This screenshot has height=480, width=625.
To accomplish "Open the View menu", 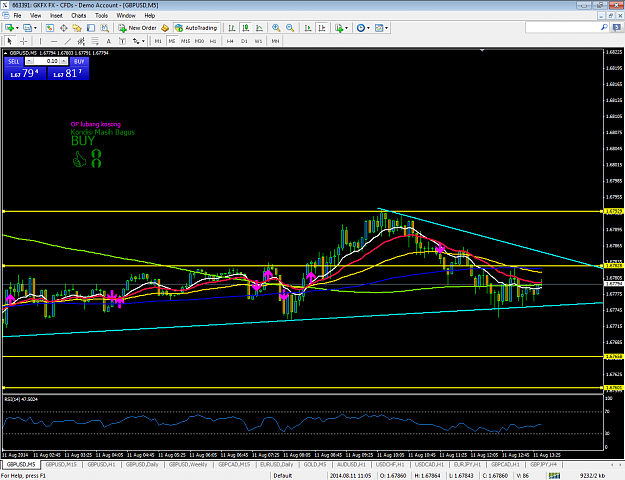I will [x=35, y=16].
